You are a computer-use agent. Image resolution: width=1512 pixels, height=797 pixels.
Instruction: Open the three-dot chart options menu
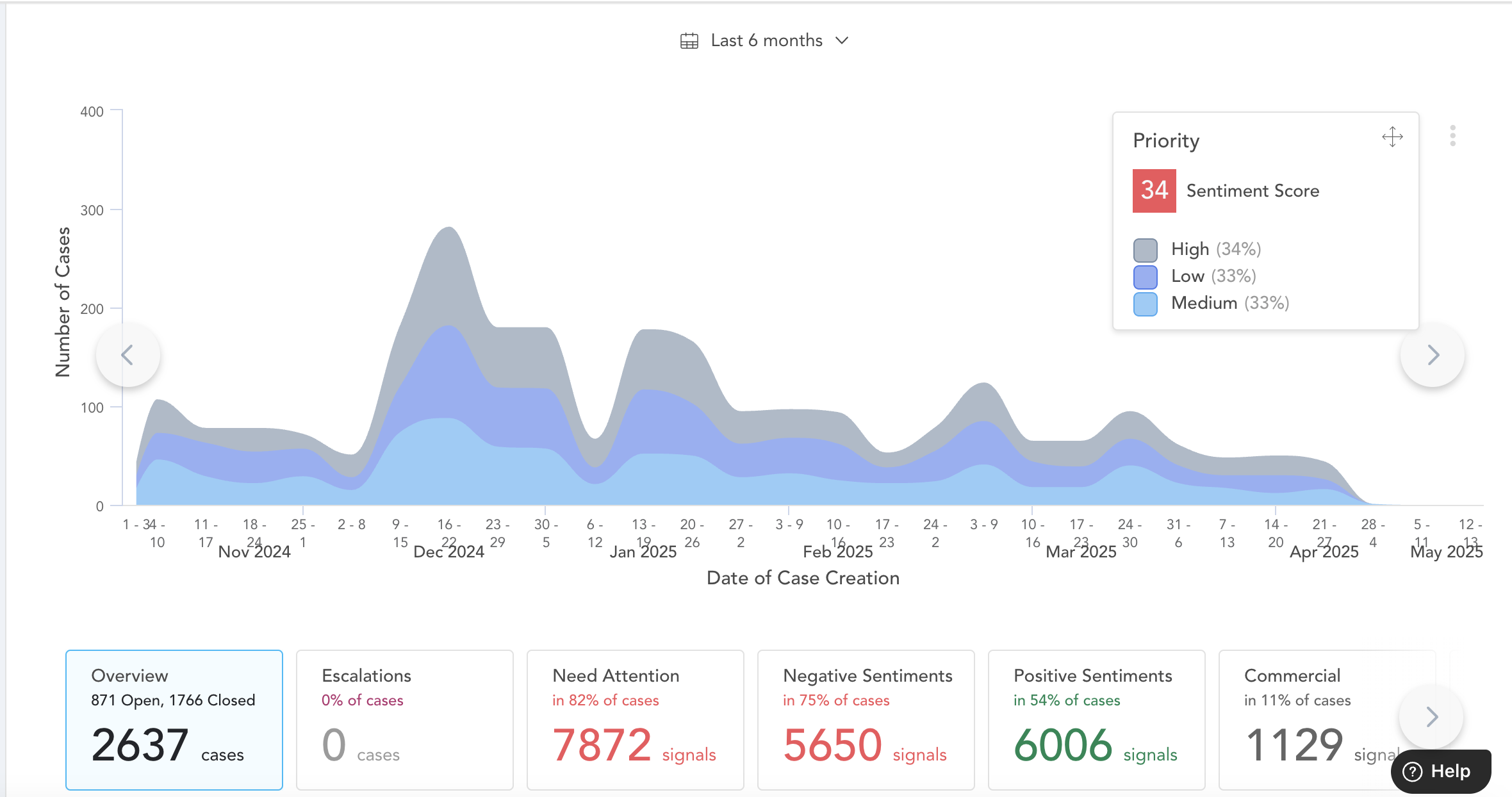(1452, 136)
